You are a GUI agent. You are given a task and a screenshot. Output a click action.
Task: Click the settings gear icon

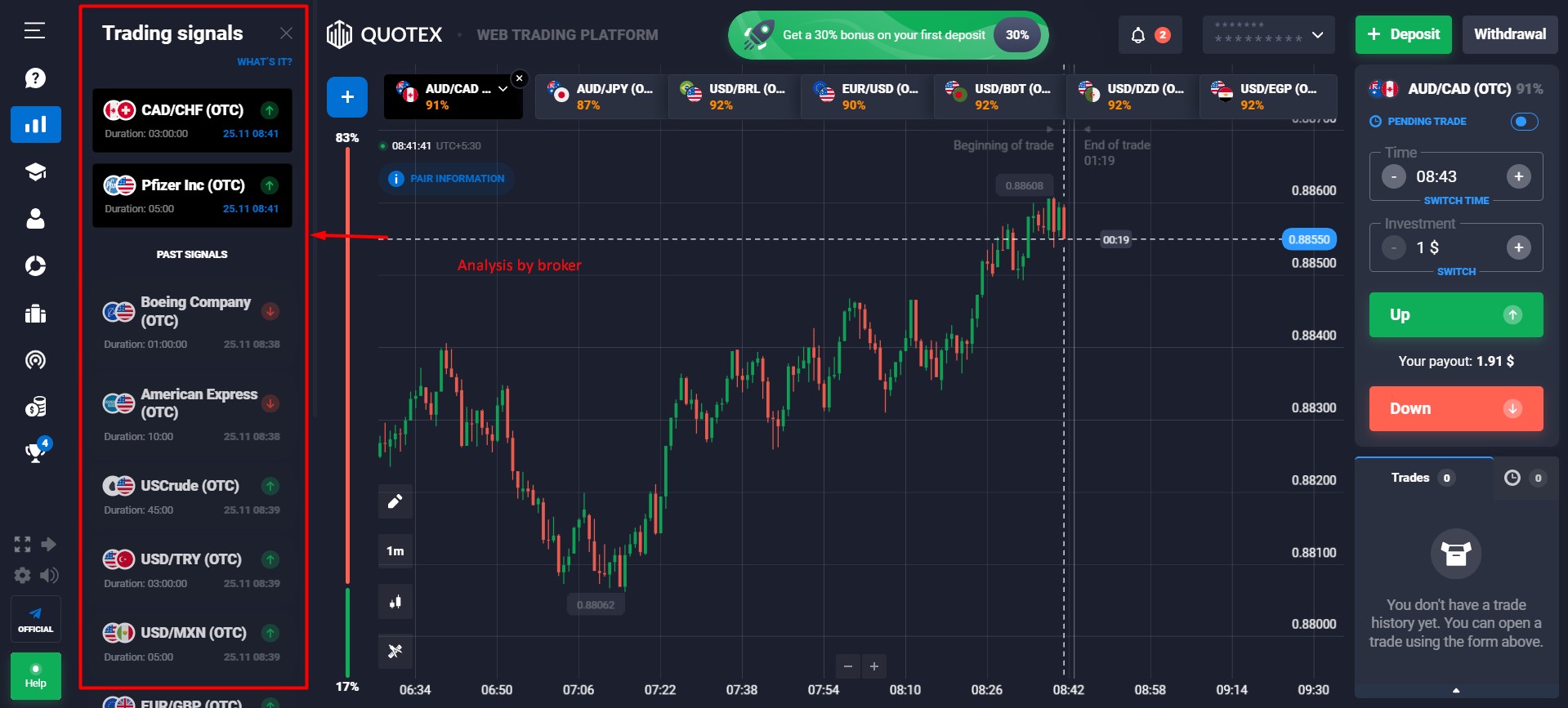pyautogui.click(x=23, y=575)
